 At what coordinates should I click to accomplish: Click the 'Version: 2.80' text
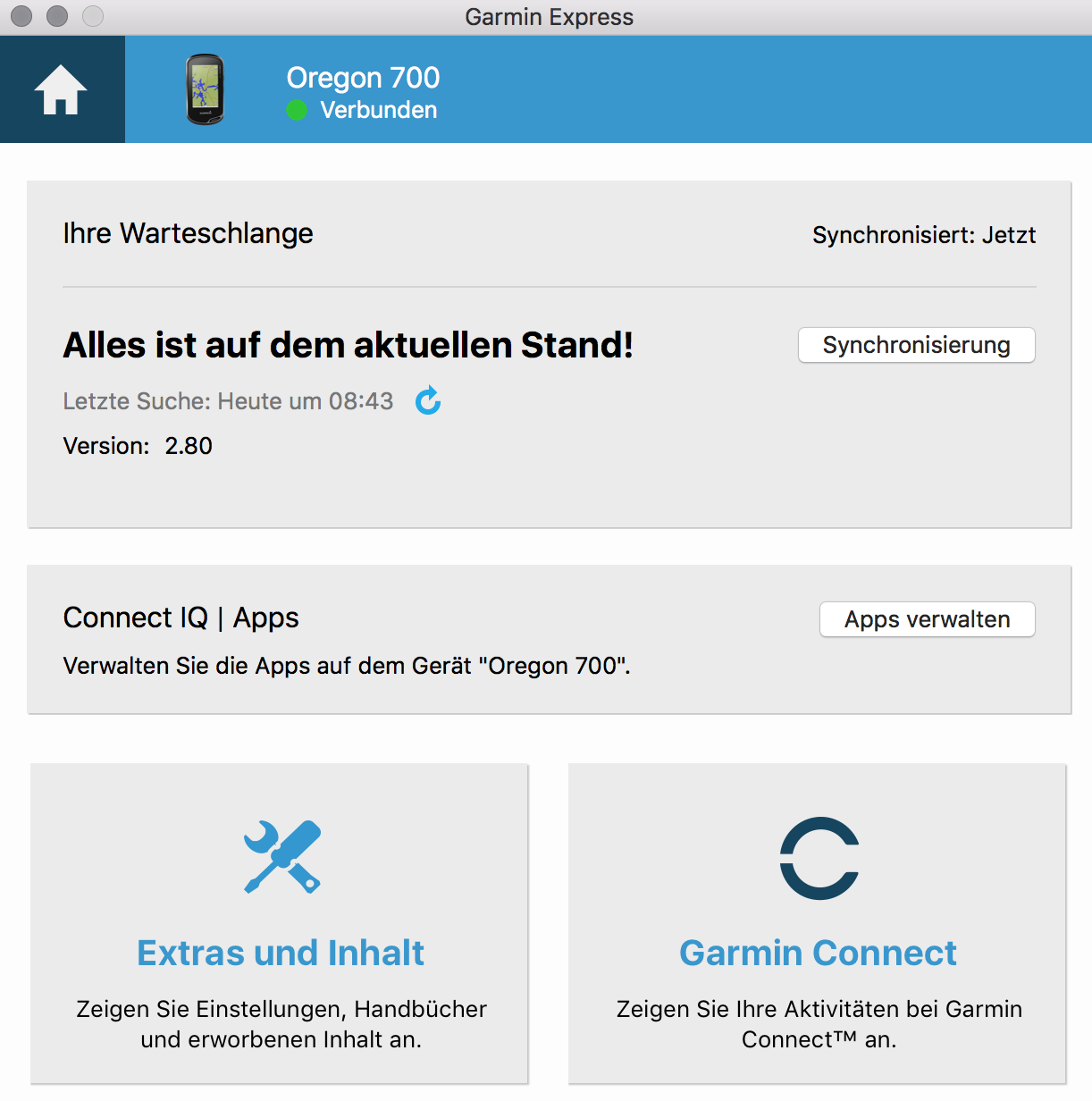click(x=138, y=446)
